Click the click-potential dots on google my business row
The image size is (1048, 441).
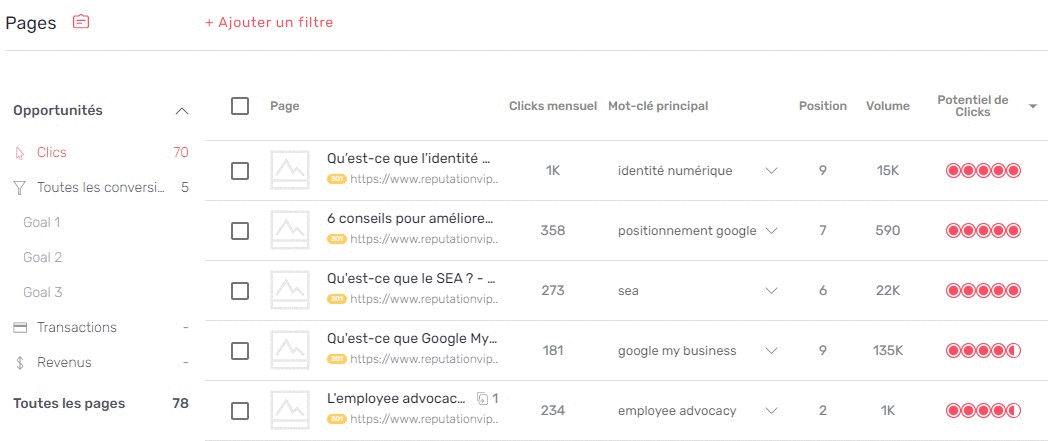(x=984, y=351)
